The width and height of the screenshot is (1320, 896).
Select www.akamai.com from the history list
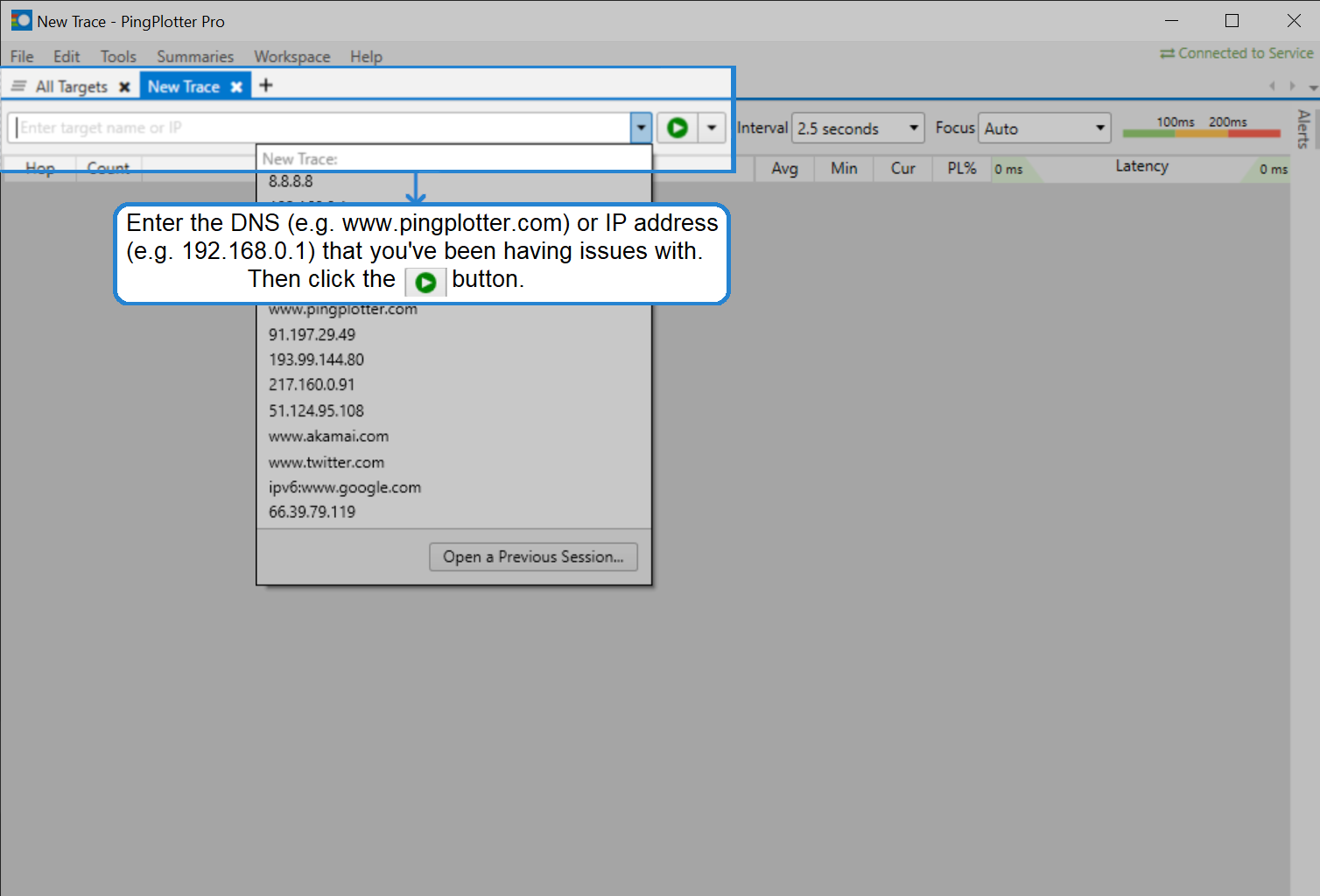(x=328, y=436)
